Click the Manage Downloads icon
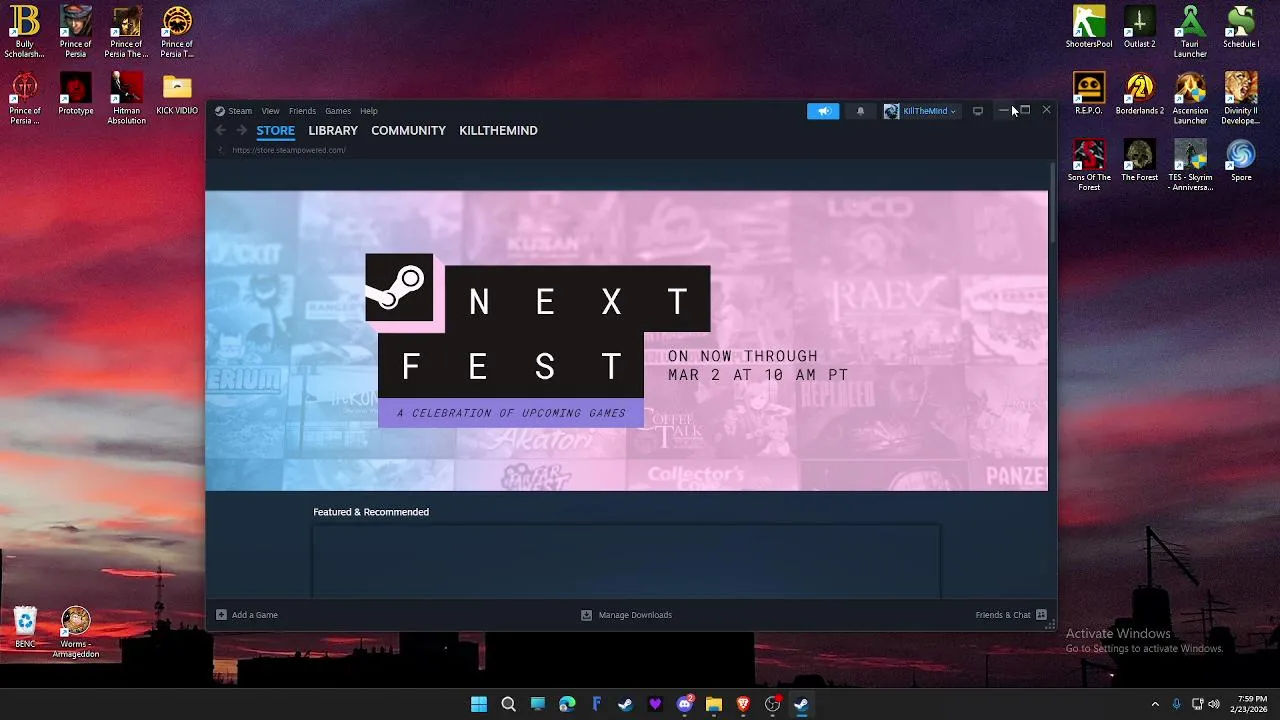The height and width of the screenshot is (720, 1280). pyautogui.click(x=586, y=615)
